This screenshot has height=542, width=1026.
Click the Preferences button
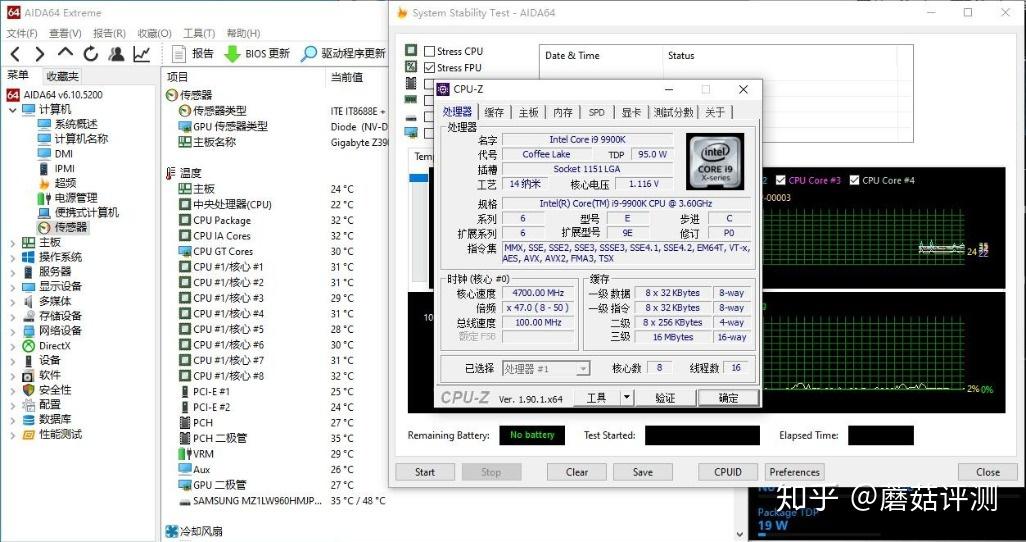794,472
